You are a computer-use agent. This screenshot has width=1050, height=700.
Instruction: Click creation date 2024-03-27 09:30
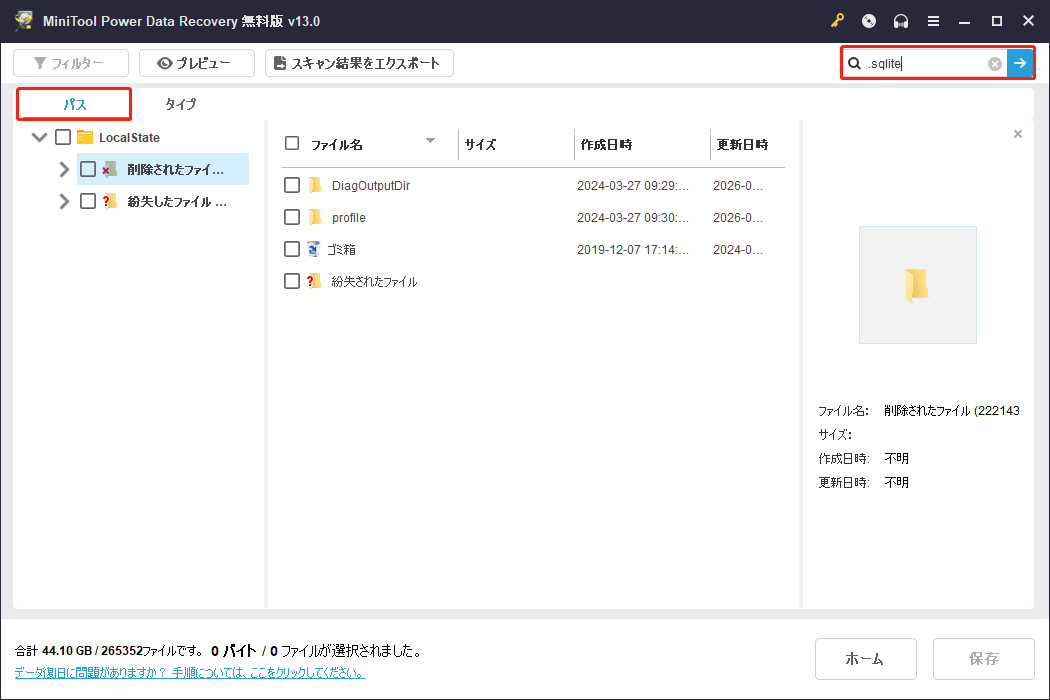pos(633,218)
